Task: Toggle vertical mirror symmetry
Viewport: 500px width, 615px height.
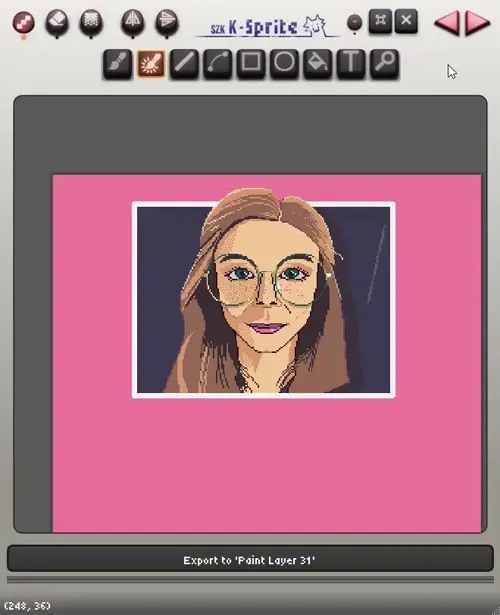Action: point(167,22)
